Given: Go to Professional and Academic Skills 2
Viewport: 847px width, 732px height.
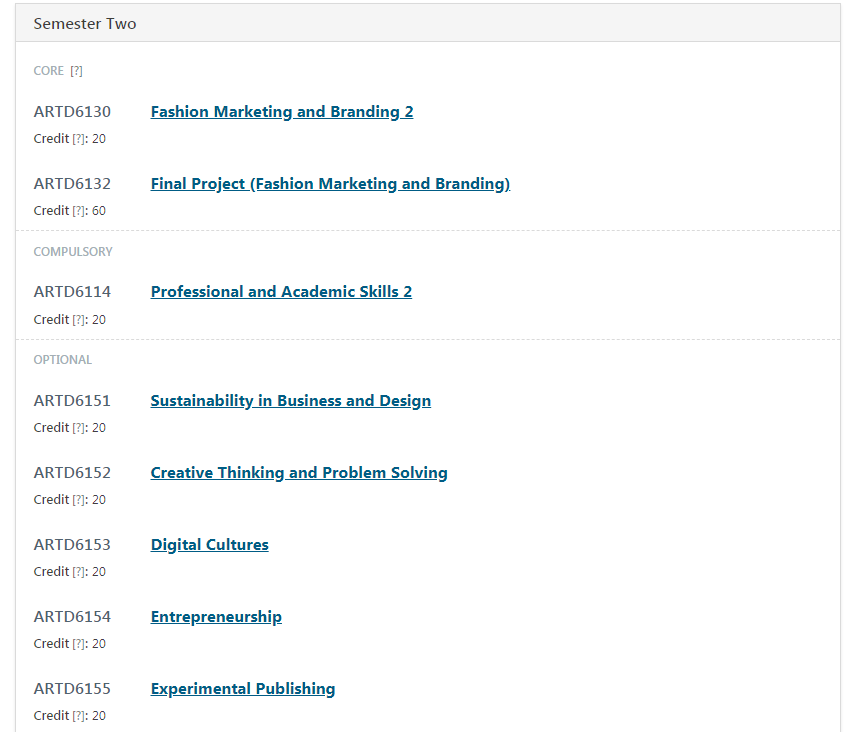Looking at the screenshot, I should tap(281, 292).
